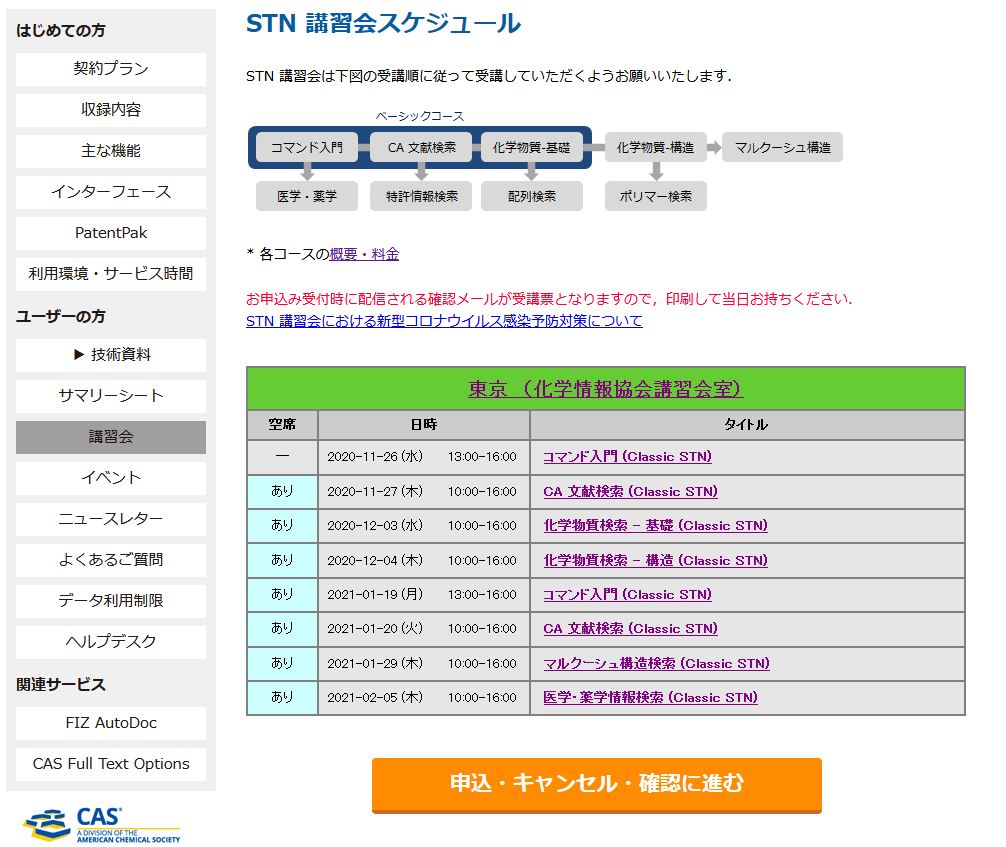Click the マルクーシュ構造 course box
The image size is (1006, 847).
pyautogui.click(x=782, y=148)
